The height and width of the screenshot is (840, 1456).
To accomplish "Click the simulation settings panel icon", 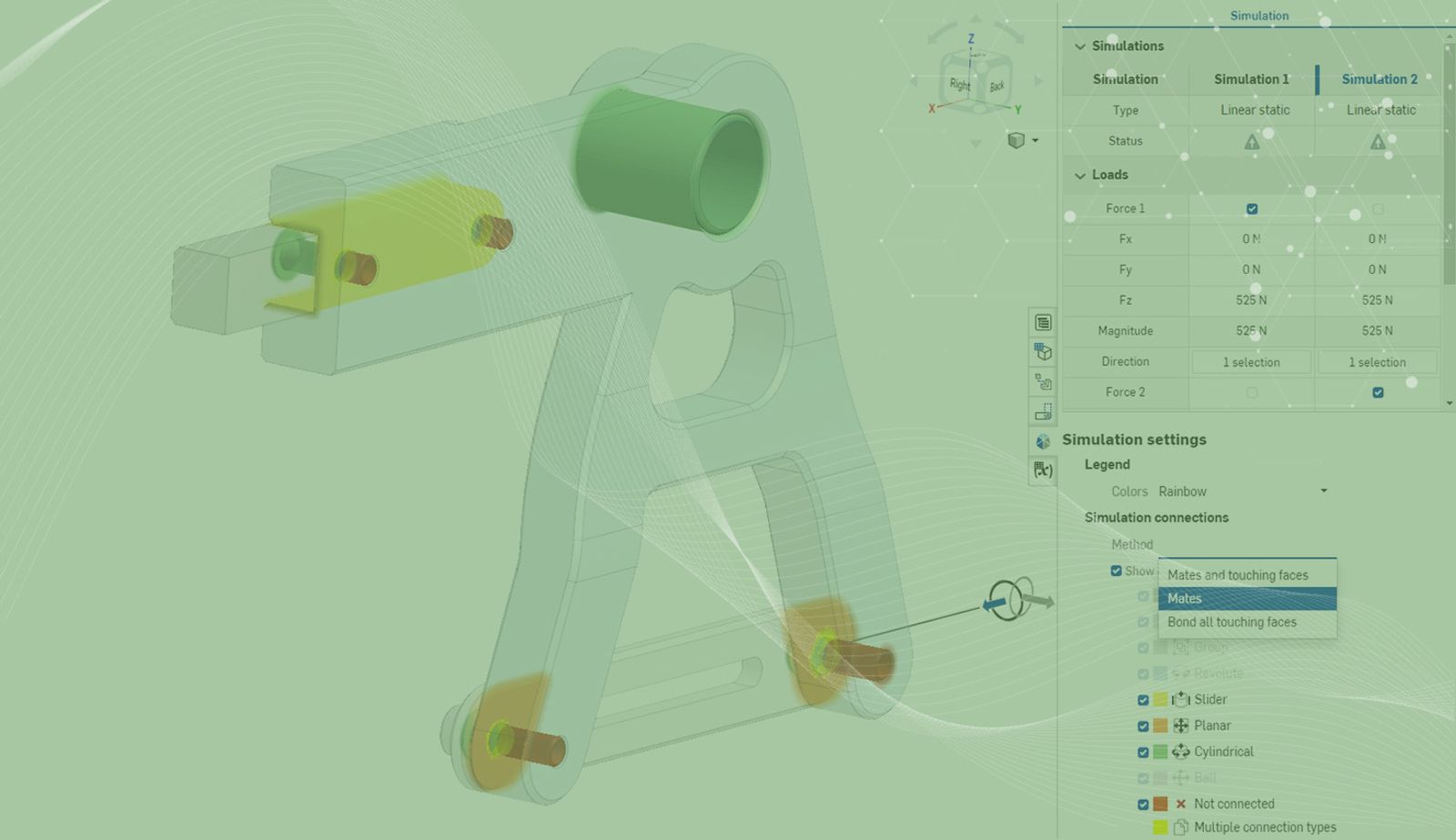I will click(x=1043, y=441).
